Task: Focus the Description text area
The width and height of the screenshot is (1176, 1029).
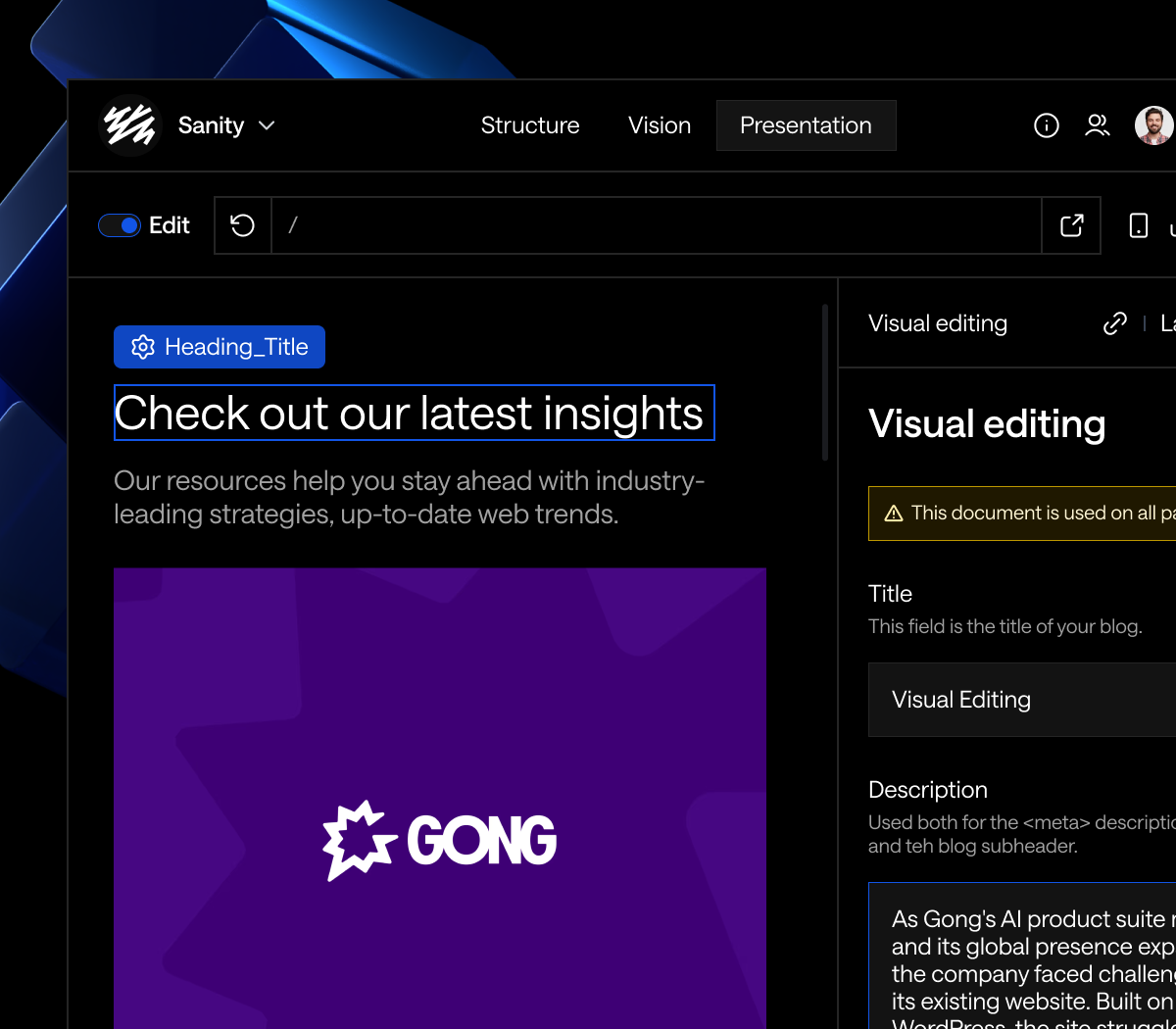Action: [1022, 955]
